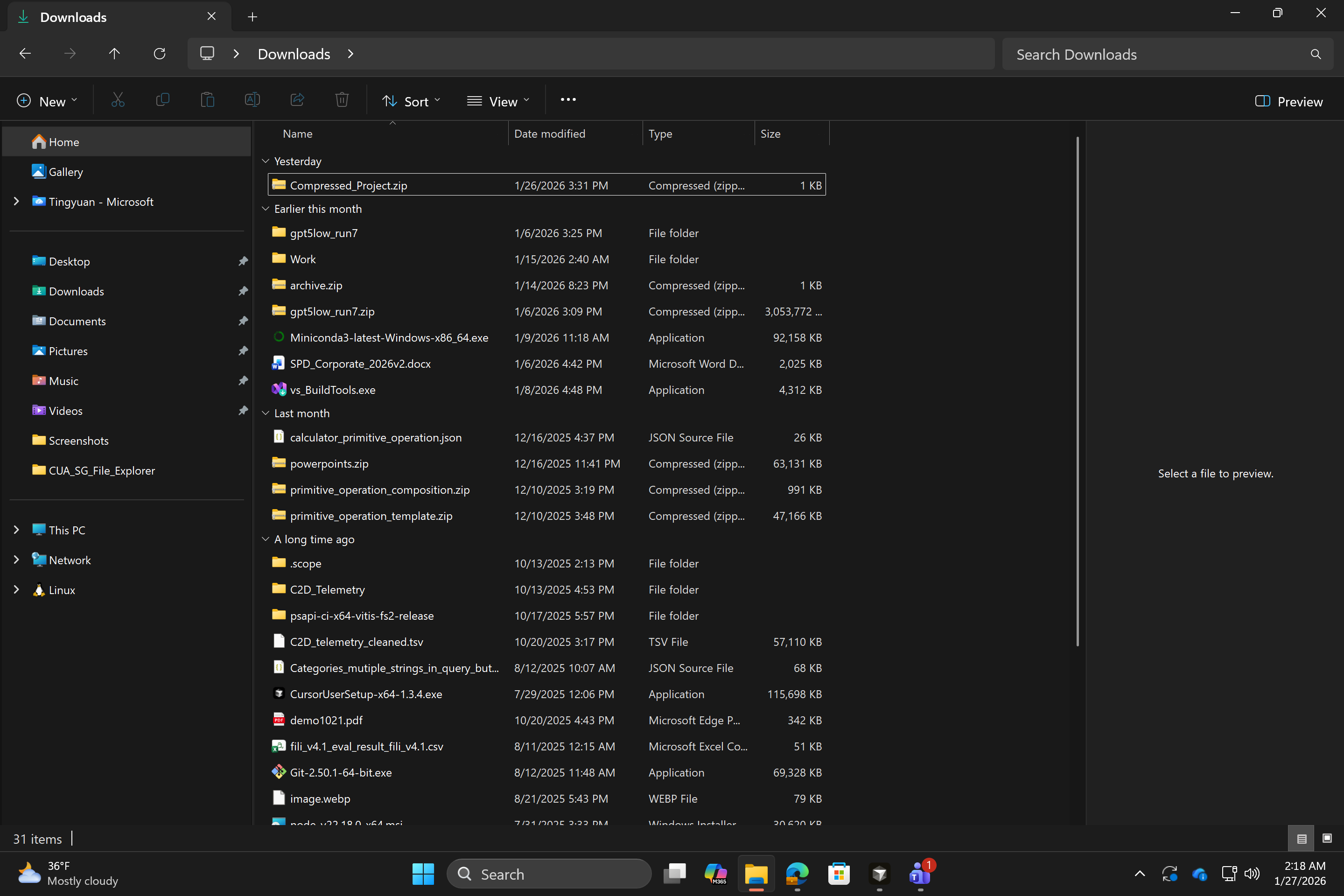
Task: Toggle the Preview pane button
Action: point(1288,101)
